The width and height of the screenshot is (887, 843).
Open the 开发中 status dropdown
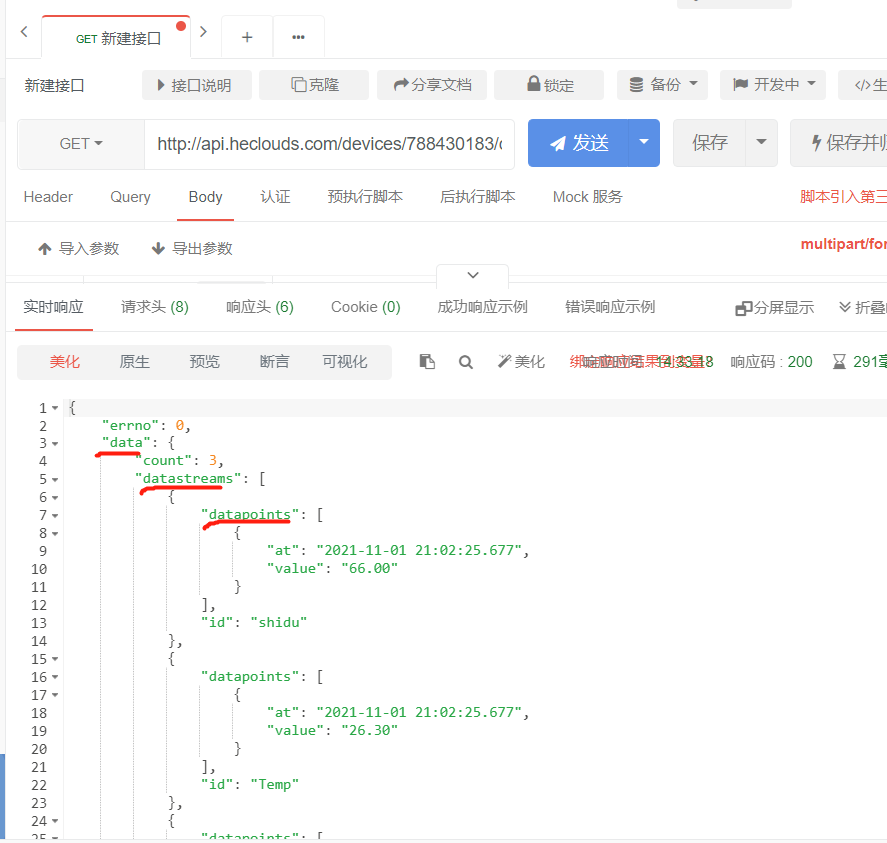[x=773, y=85]
